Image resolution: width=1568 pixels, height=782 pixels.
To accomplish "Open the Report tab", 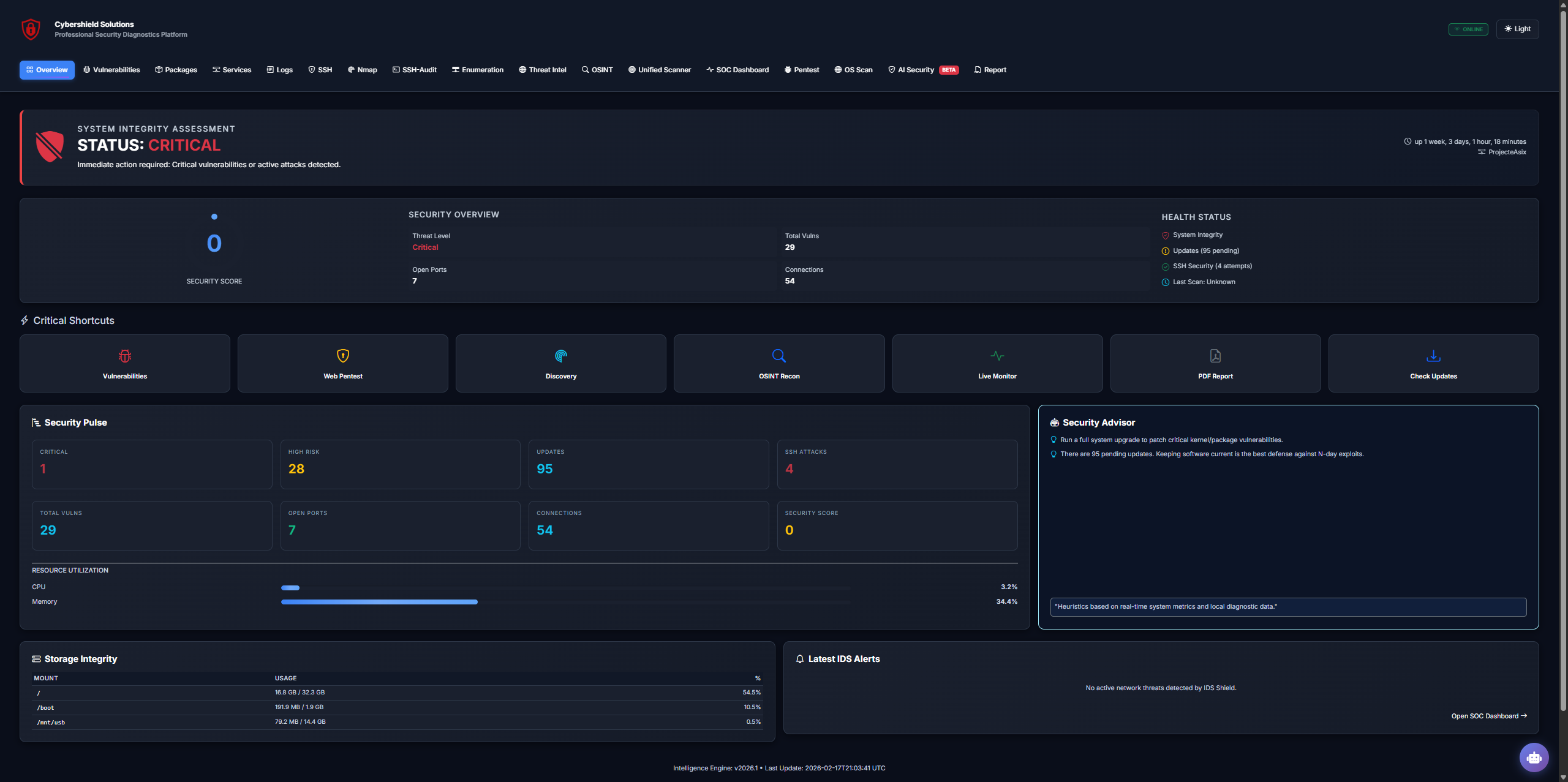I will click(x=990, y=70).
